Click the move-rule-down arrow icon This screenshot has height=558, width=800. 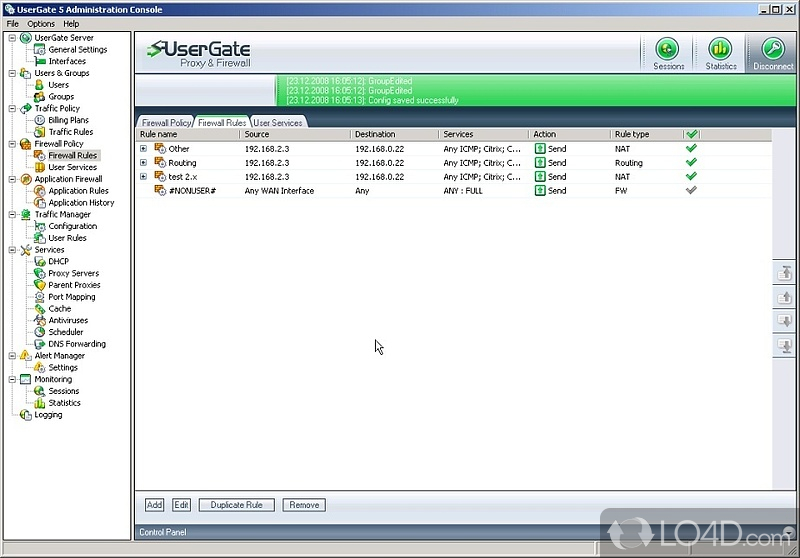click(x=784, y=321)
